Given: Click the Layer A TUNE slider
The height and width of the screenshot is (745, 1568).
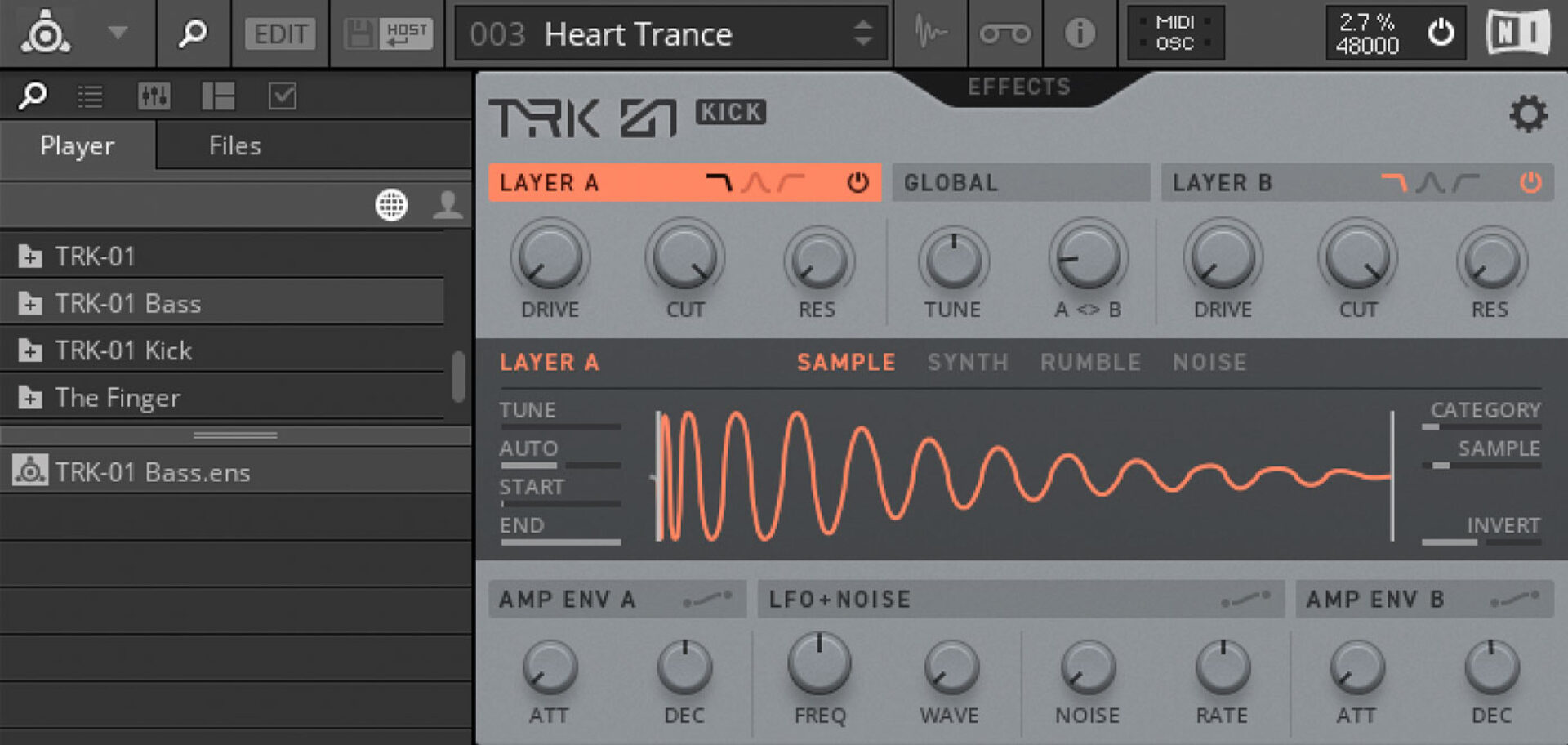Looking at the screenshot, I should click(560, 426).
